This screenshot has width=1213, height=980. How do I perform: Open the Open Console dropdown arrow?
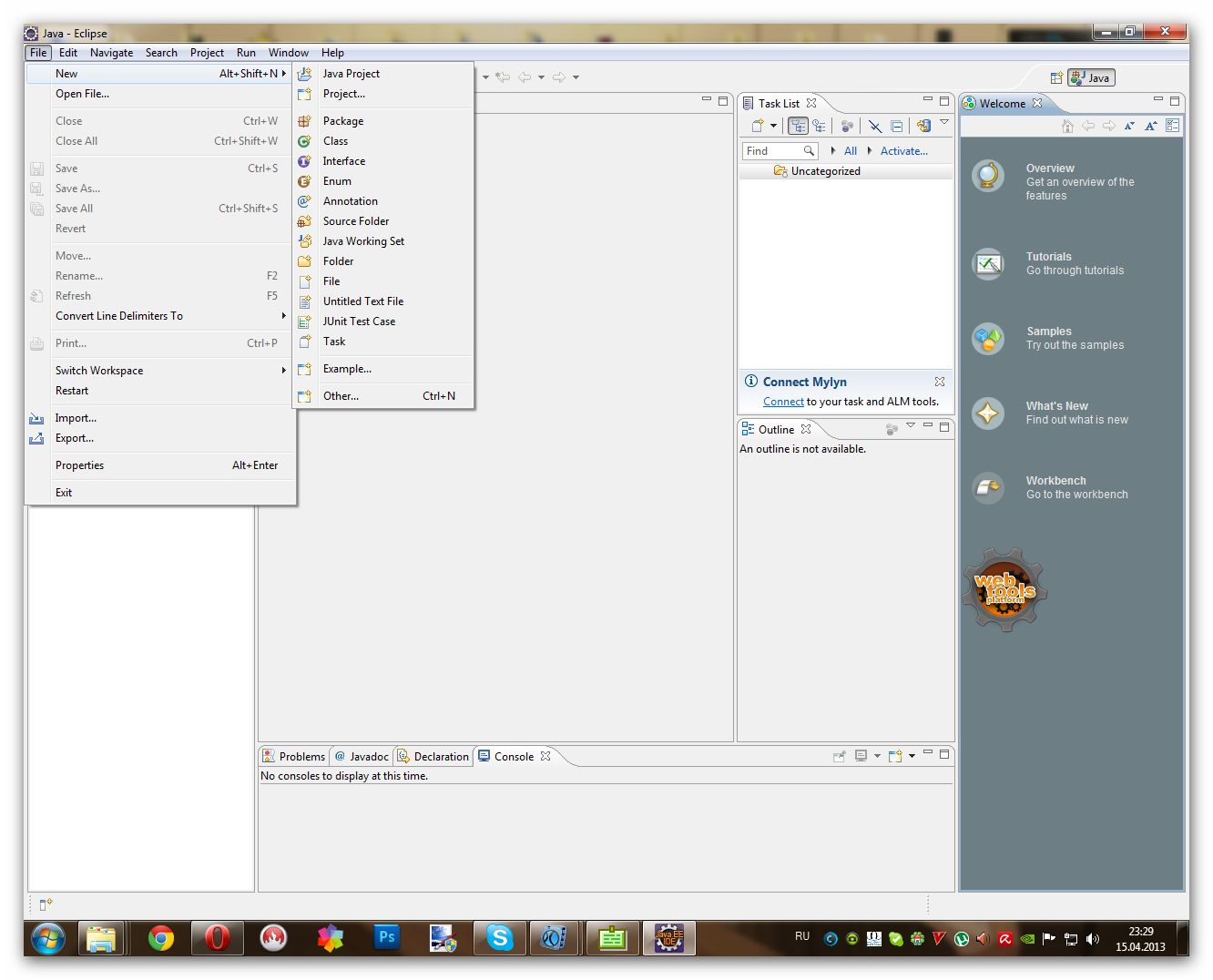point(912,756)
